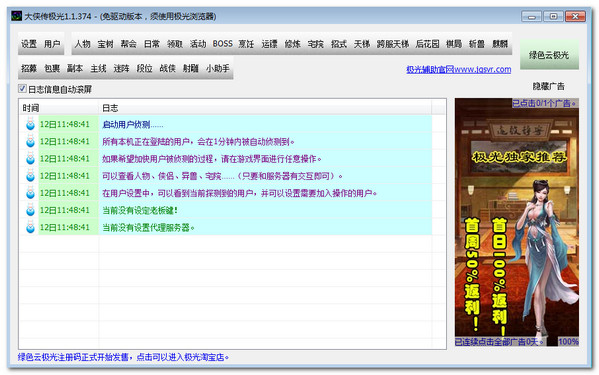Open the 射雕 toolbar item

coord(191,69)
